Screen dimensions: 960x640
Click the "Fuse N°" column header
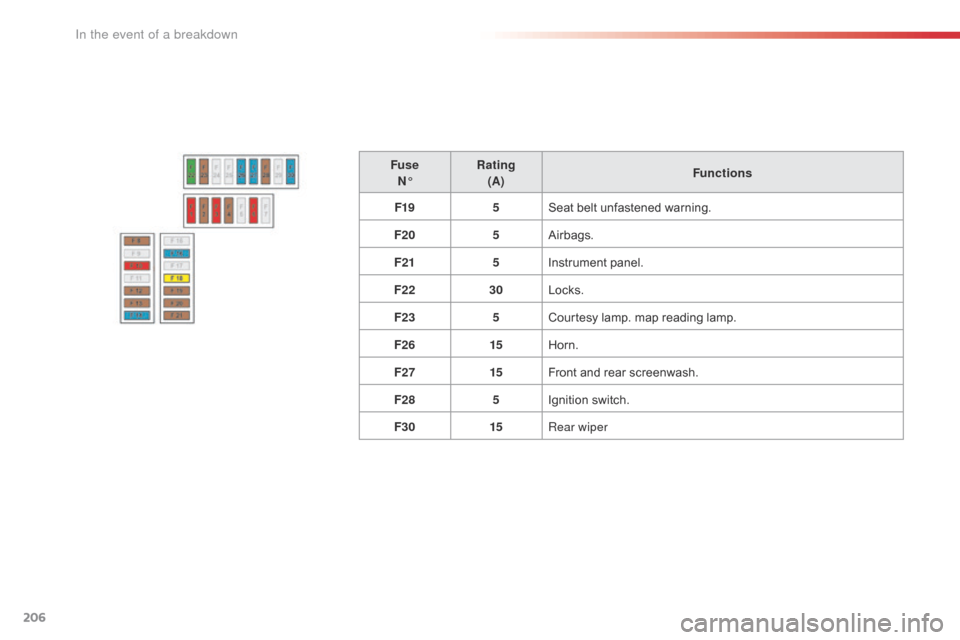[404, 172]
